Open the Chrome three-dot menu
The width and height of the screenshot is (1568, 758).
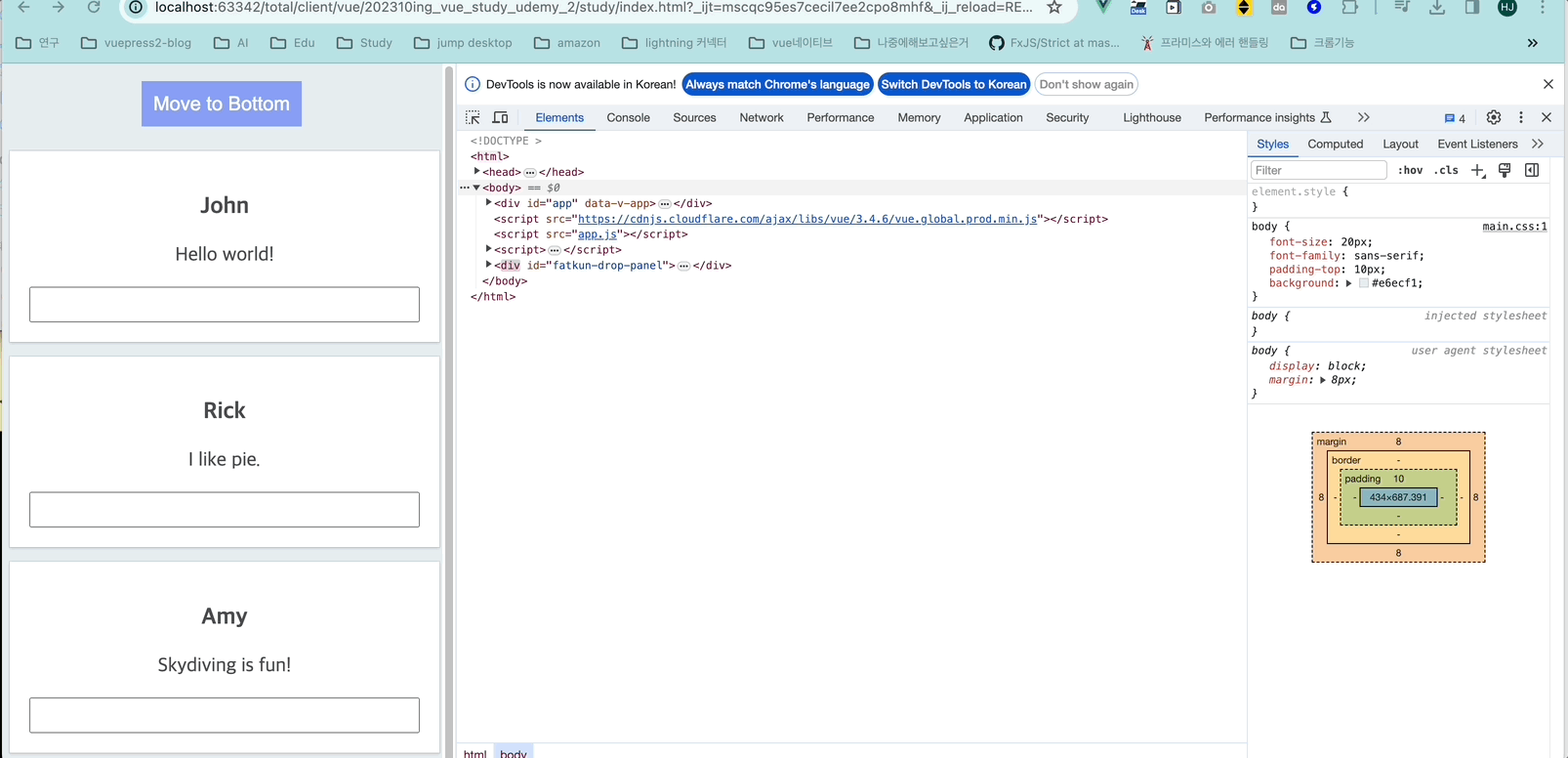click(x=1543, y=8)
